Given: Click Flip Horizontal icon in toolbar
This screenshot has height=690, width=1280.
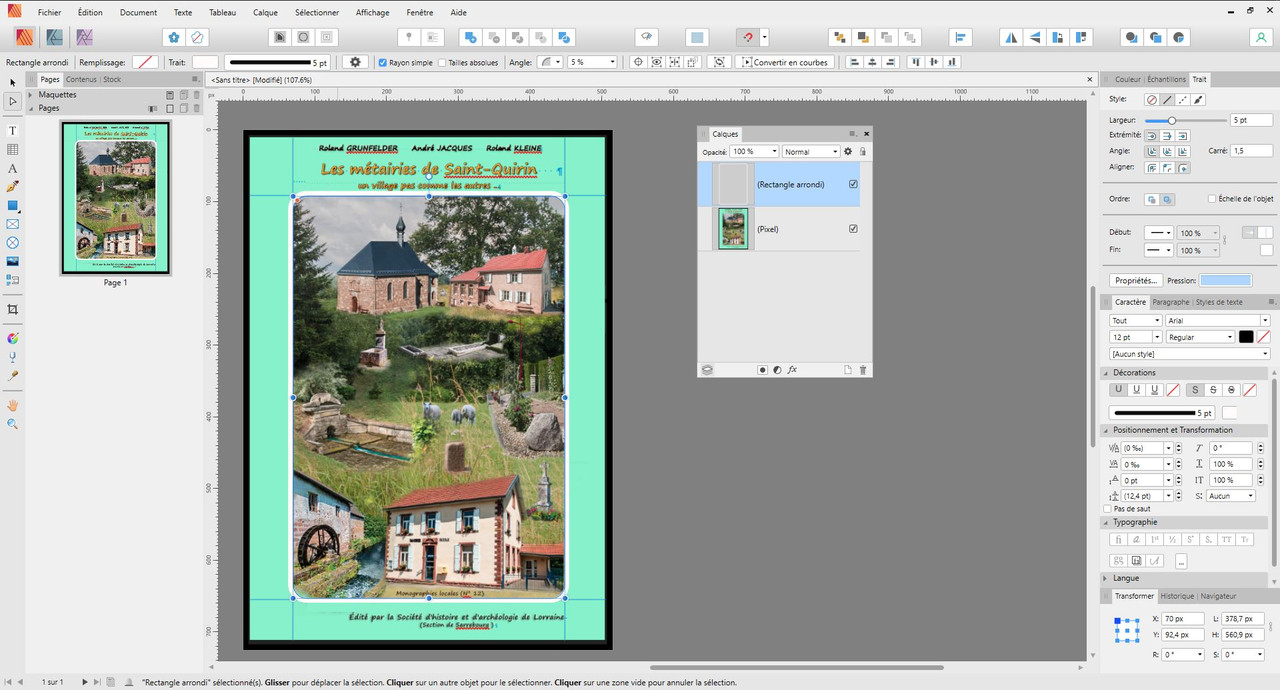Looking at the screenshot, I should coord(1011,37).
